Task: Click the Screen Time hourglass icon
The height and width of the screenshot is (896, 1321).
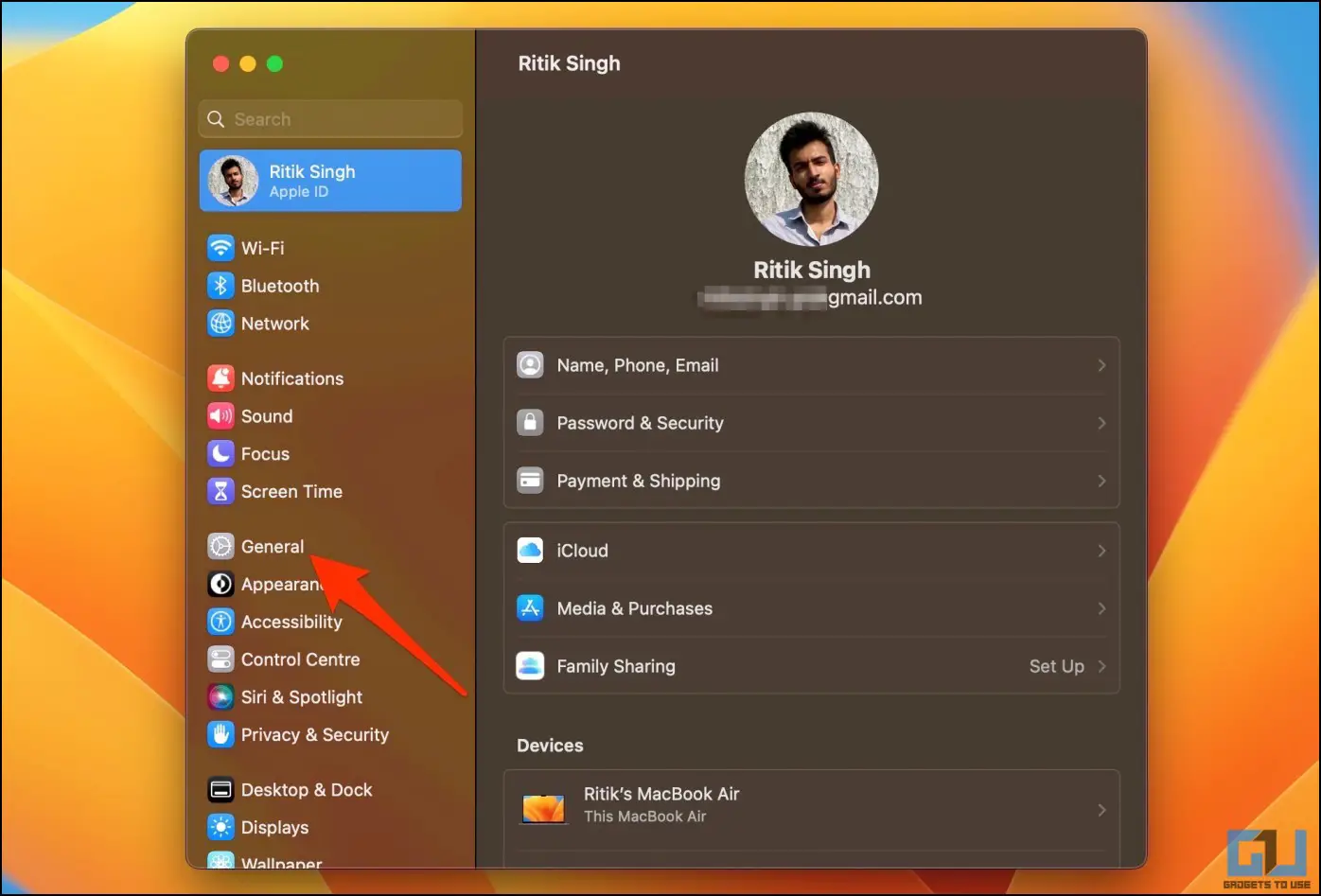Action: (x=220, y=492)
